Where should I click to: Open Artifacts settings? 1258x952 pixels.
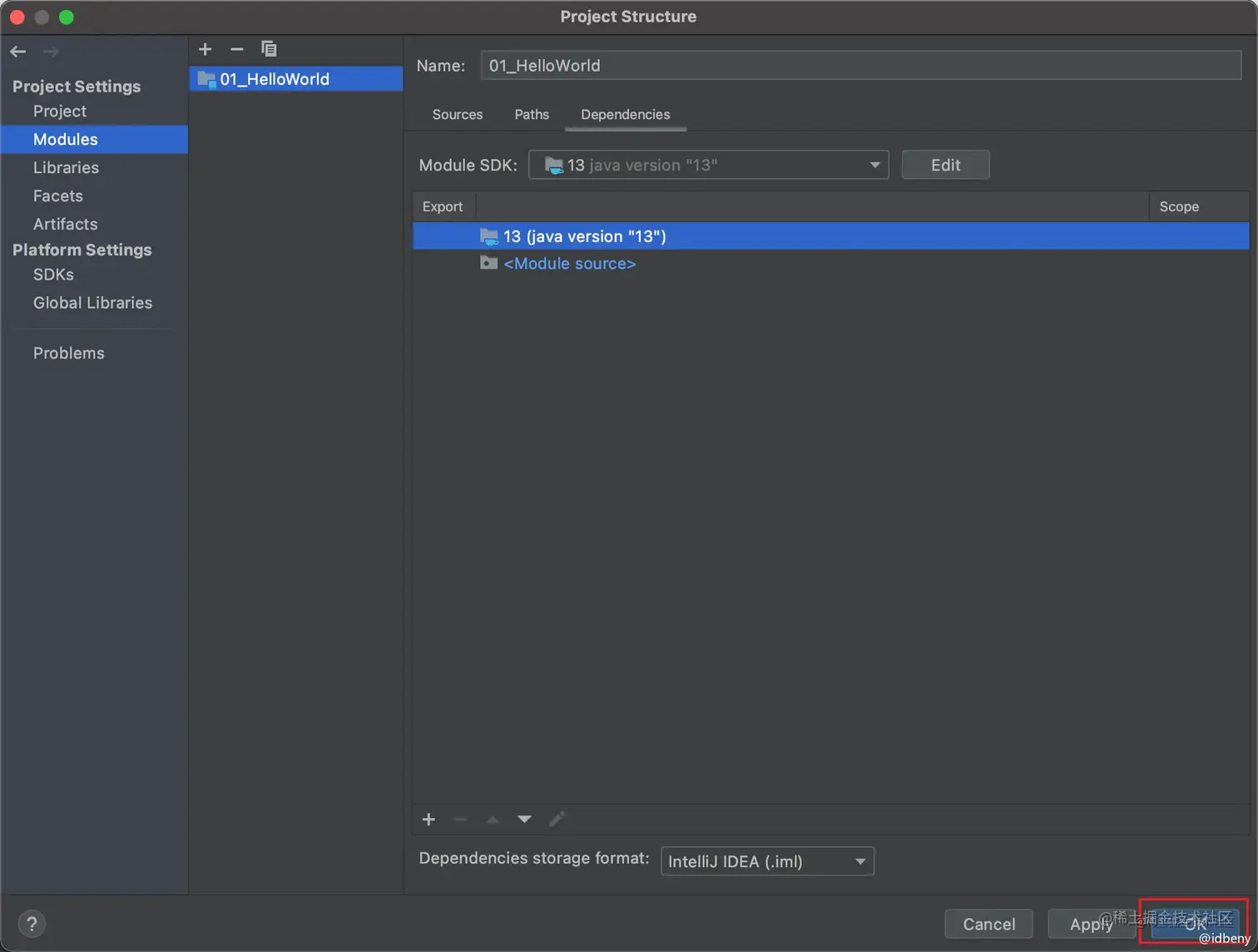pyautogui.click(x=65, y=225)
